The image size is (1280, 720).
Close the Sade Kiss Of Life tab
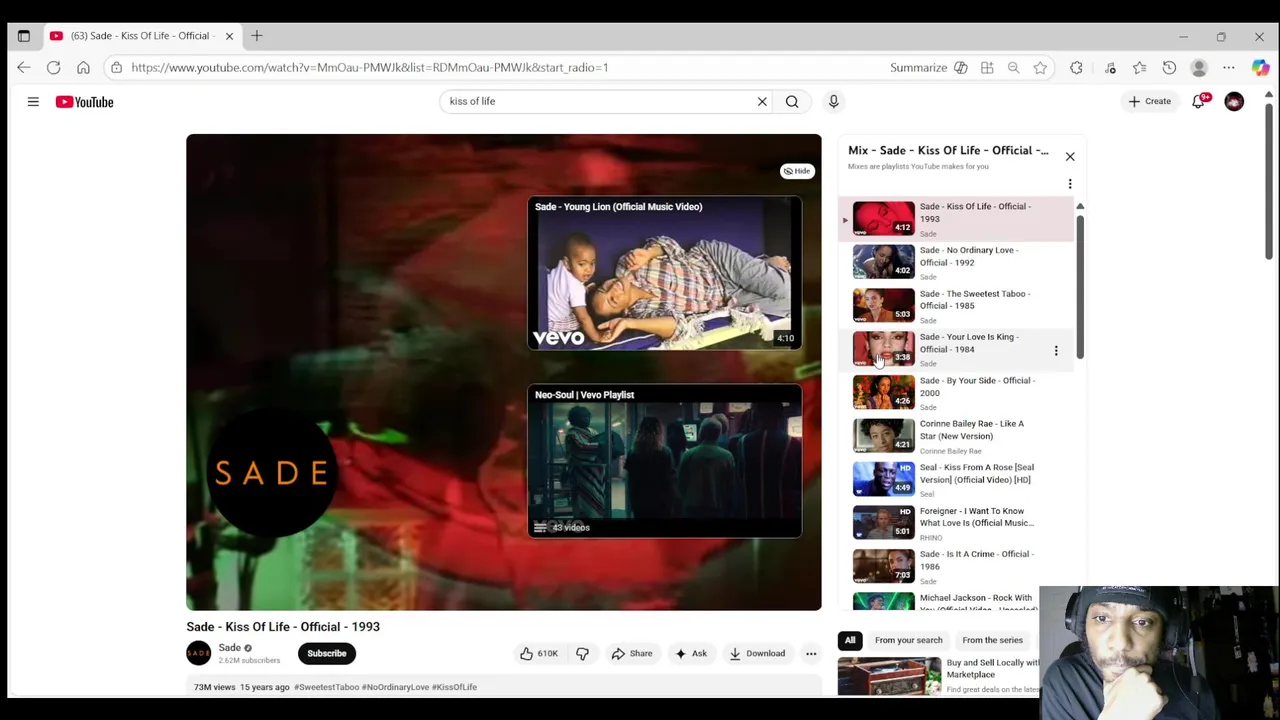pyautogui.click(x=229, y=36)
